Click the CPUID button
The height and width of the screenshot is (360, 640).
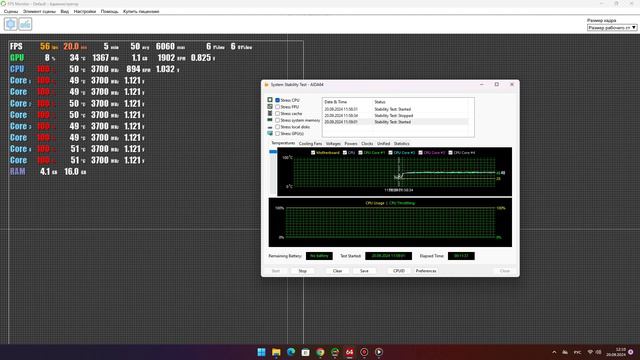[399, 271]
